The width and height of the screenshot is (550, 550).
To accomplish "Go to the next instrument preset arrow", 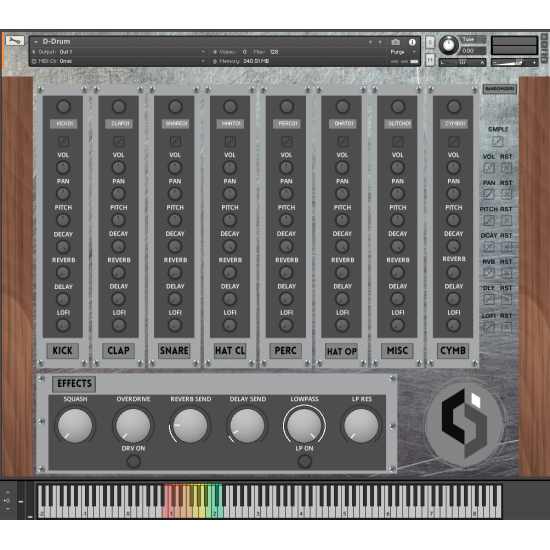I will (x=380, y=42).
